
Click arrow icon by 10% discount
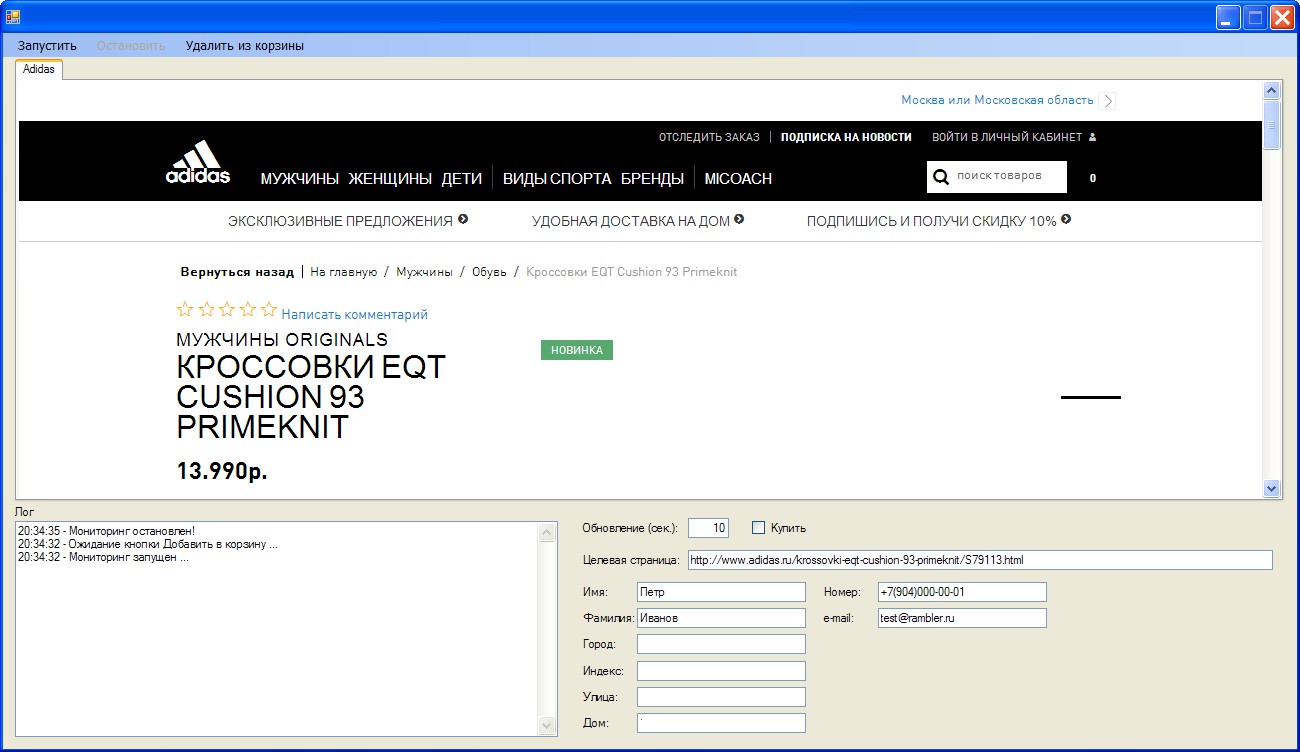1066,220
